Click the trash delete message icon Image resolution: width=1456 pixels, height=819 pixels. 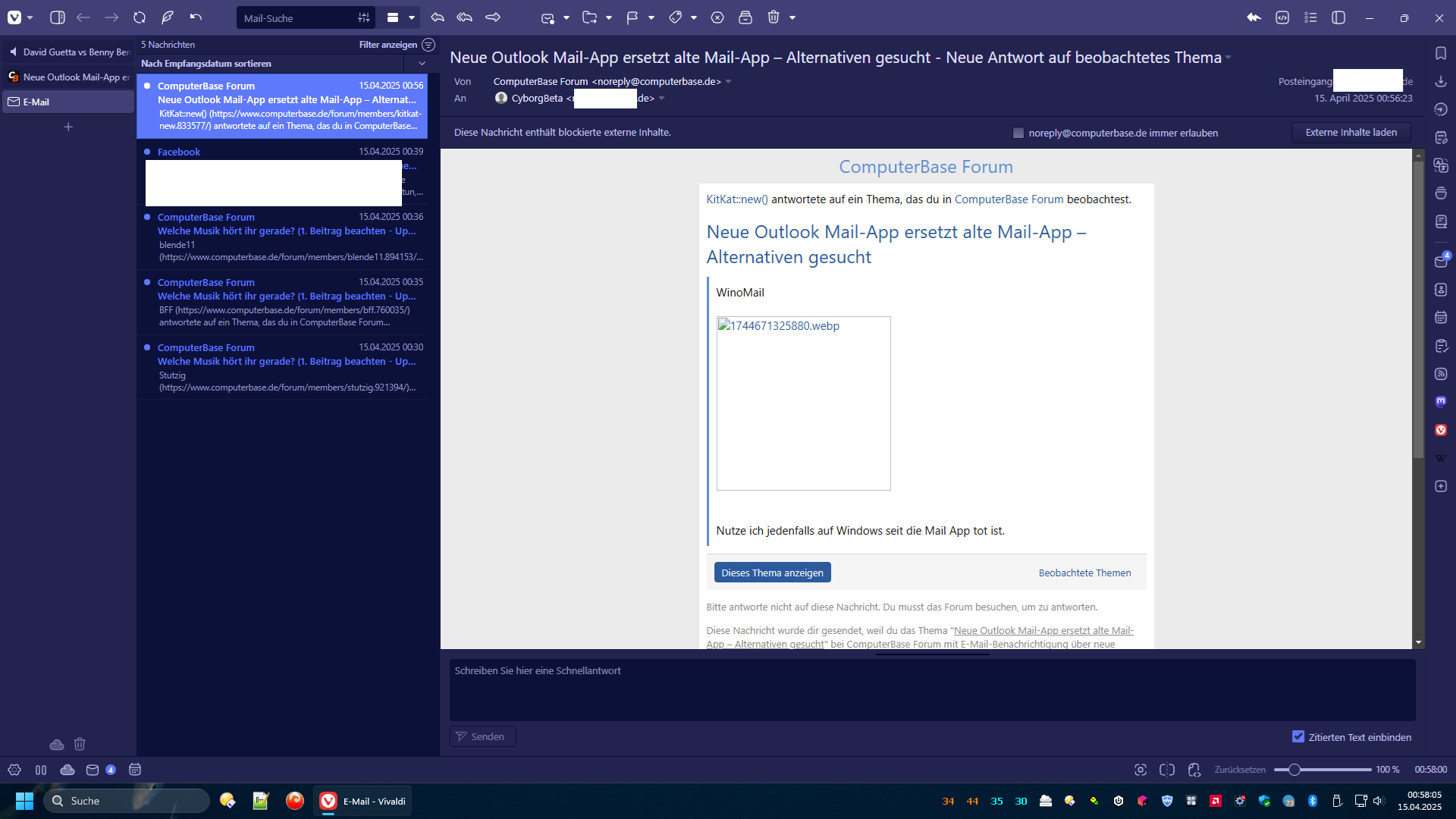pos(773,17)
